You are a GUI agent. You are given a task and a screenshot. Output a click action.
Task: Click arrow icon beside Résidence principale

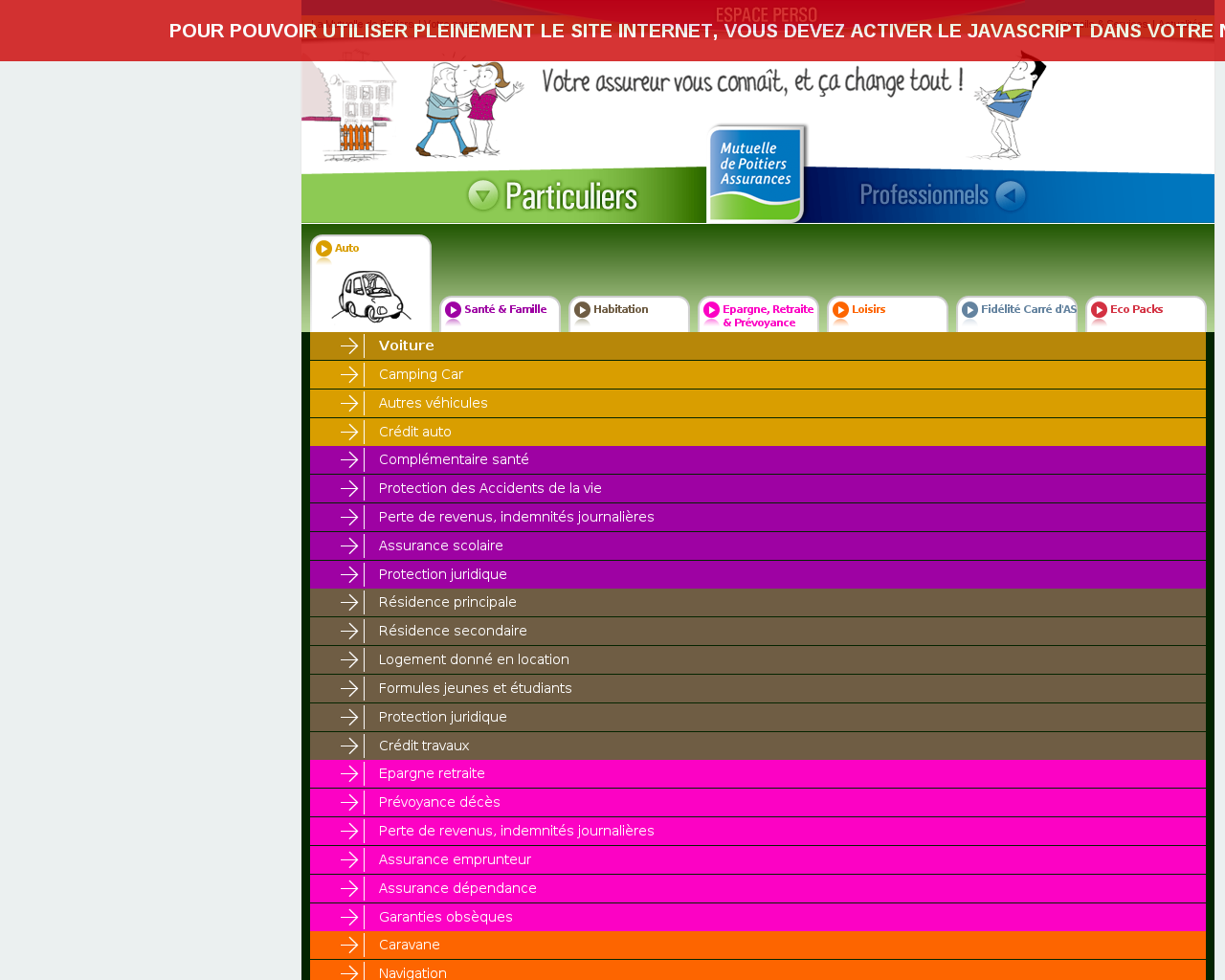349,603
